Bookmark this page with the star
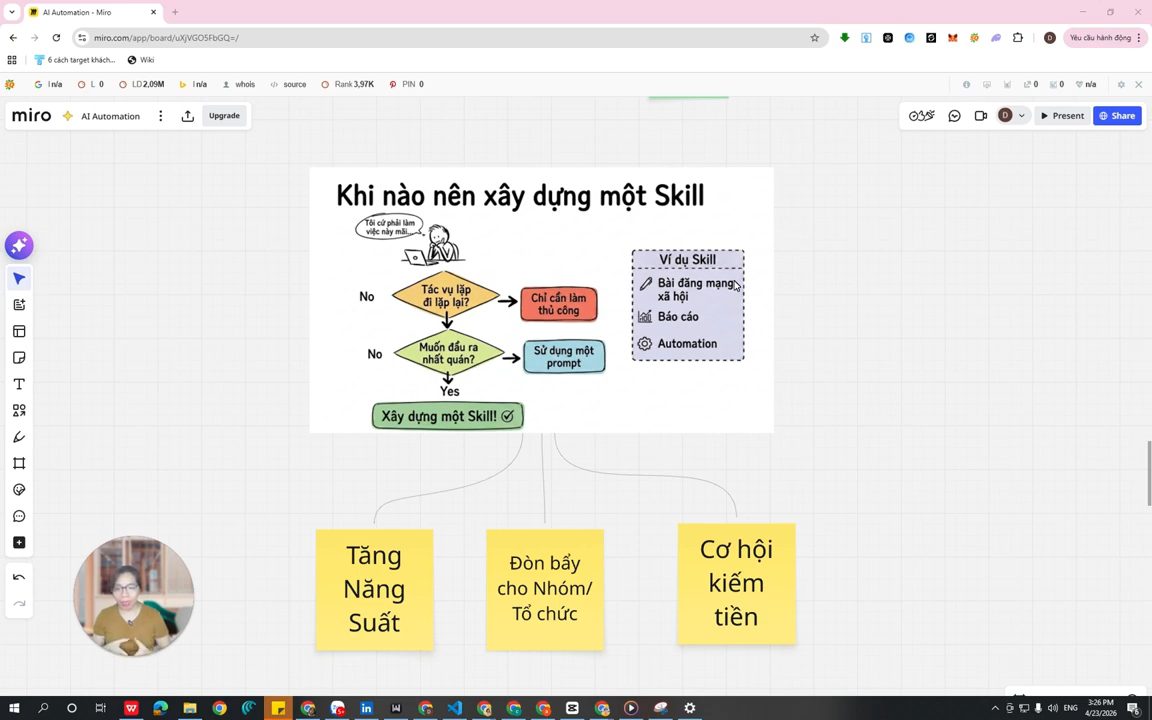 coord(814,37)
